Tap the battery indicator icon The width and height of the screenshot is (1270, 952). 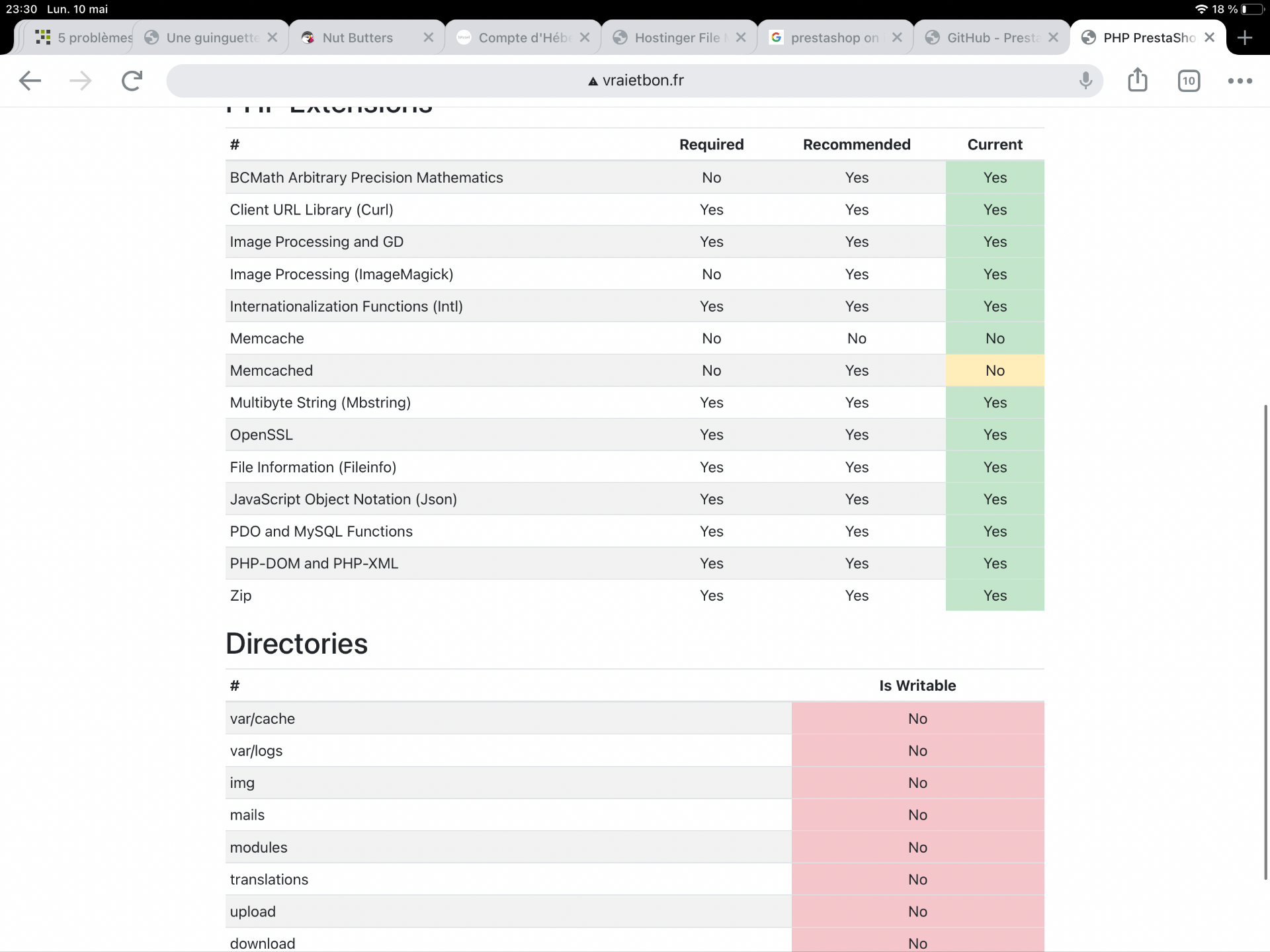click(1253, 9)
